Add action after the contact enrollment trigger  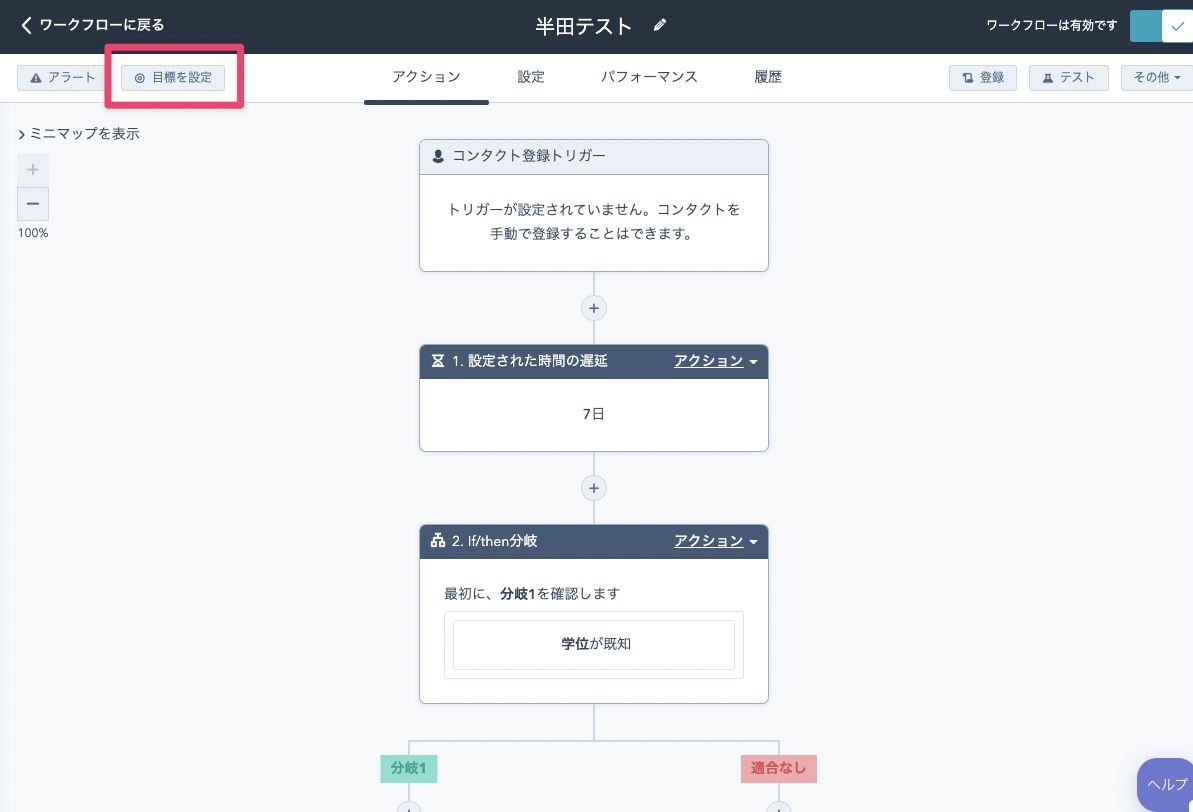[594, 308]
